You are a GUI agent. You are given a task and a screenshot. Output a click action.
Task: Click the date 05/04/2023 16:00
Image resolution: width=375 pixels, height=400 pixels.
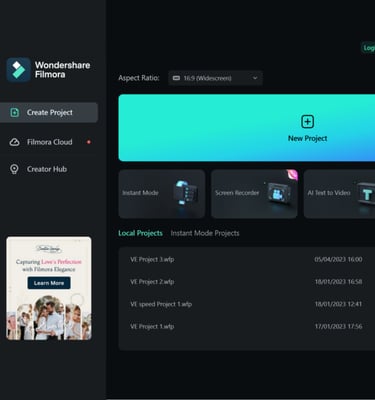coord(338,259)
